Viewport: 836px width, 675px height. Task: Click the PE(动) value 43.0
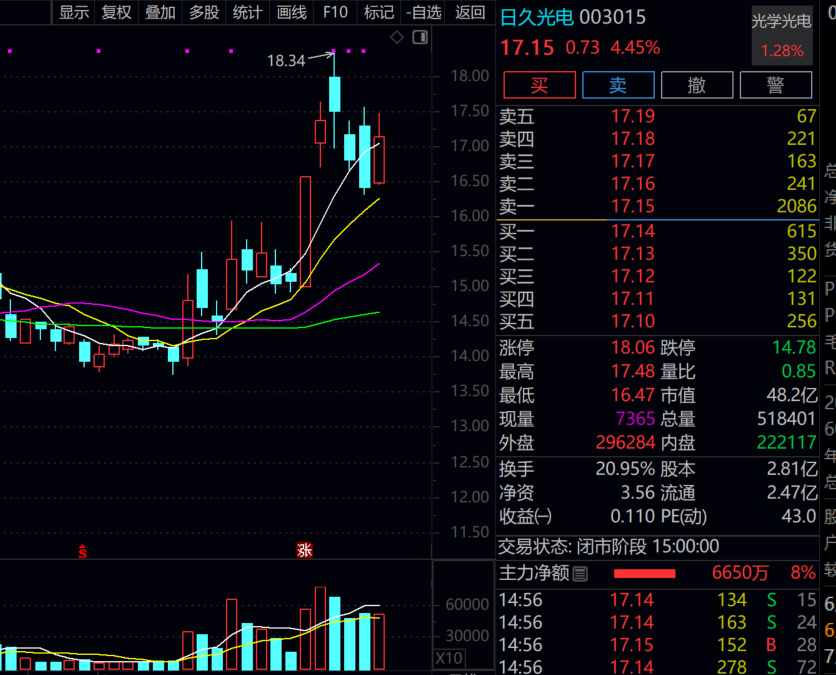pos(799,516)
